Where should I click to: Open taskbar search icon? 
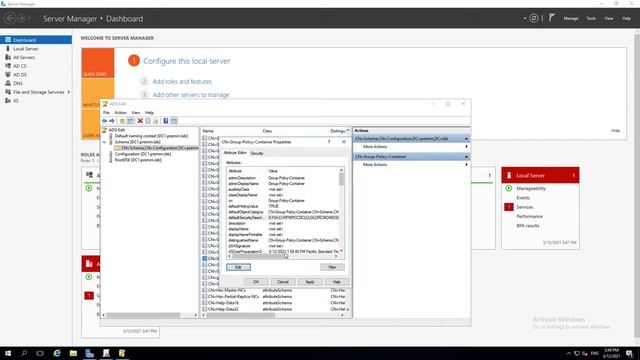pos(24,353)
